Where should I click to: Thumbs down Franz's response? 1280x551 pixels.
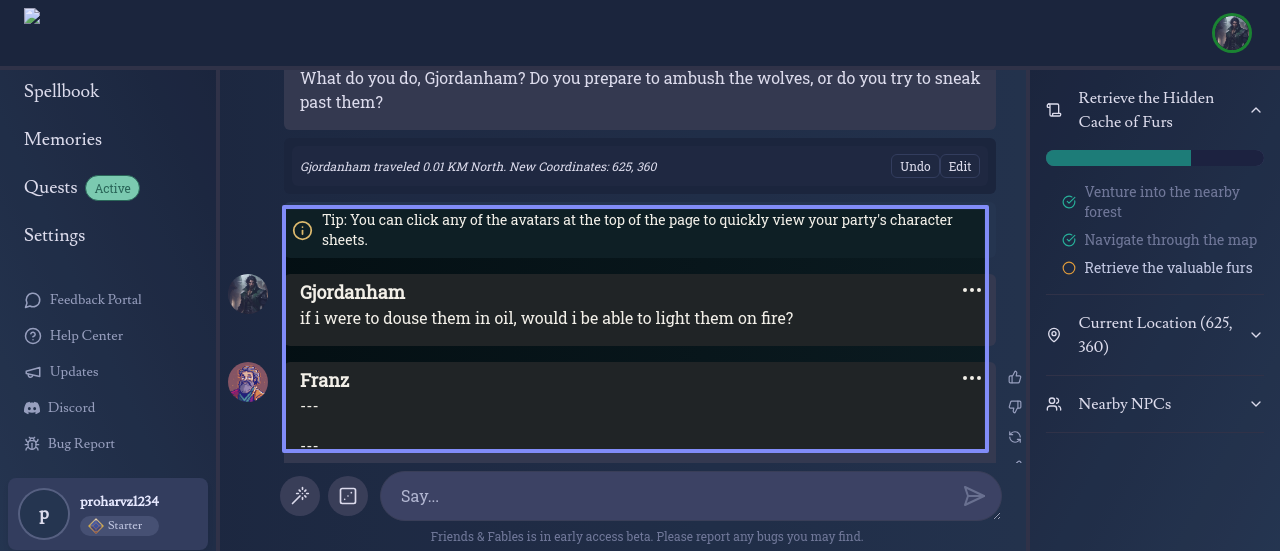[x=1015, y=407]
